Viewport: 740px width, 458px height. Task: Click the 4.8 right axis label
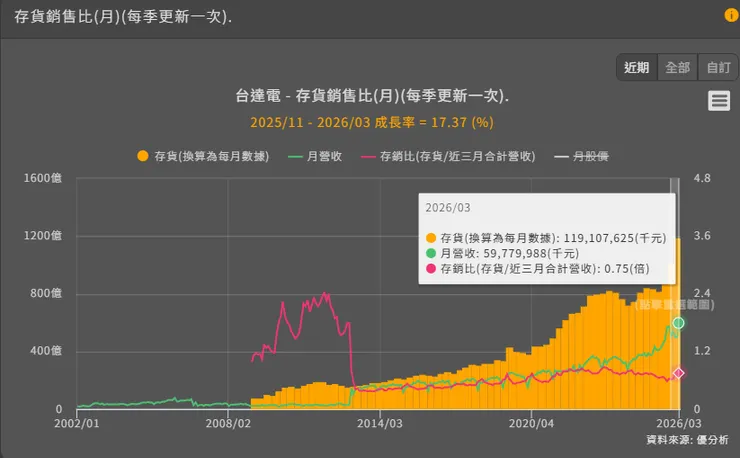point(702,178)
